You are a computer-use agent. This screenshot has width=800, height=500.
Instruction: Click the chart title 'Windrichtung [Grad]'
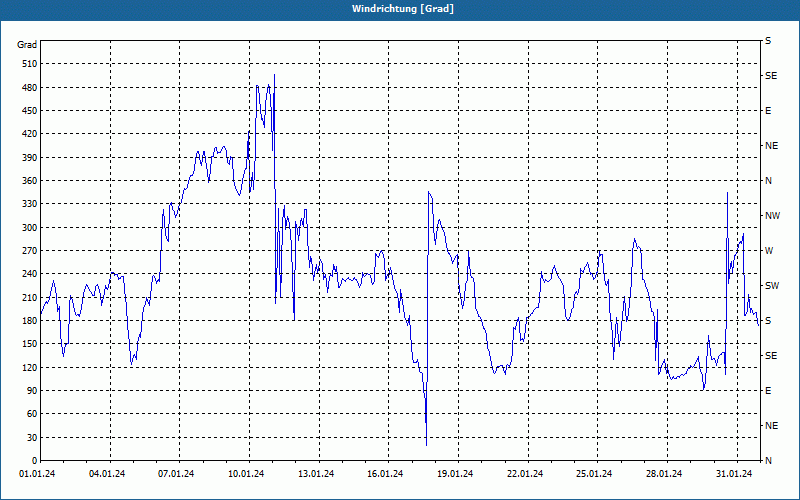click(403, 9)
